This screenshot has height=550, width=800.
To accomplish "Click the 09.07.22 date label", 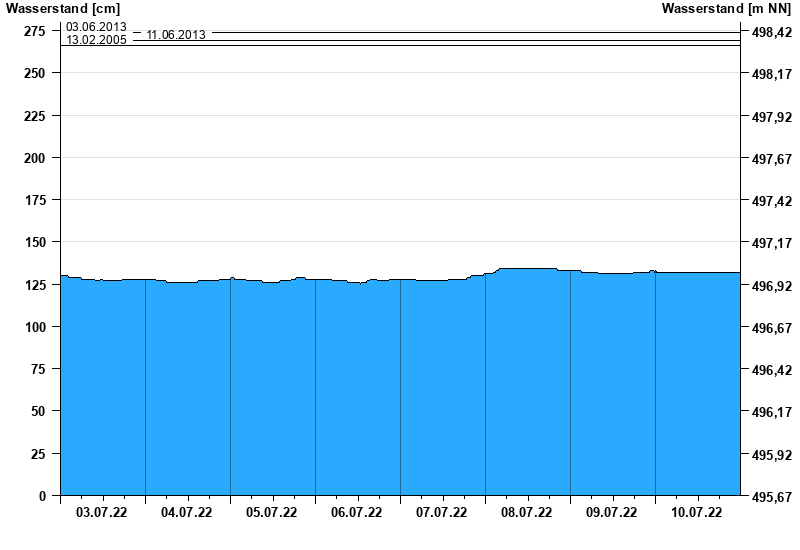I will [612, 513].
